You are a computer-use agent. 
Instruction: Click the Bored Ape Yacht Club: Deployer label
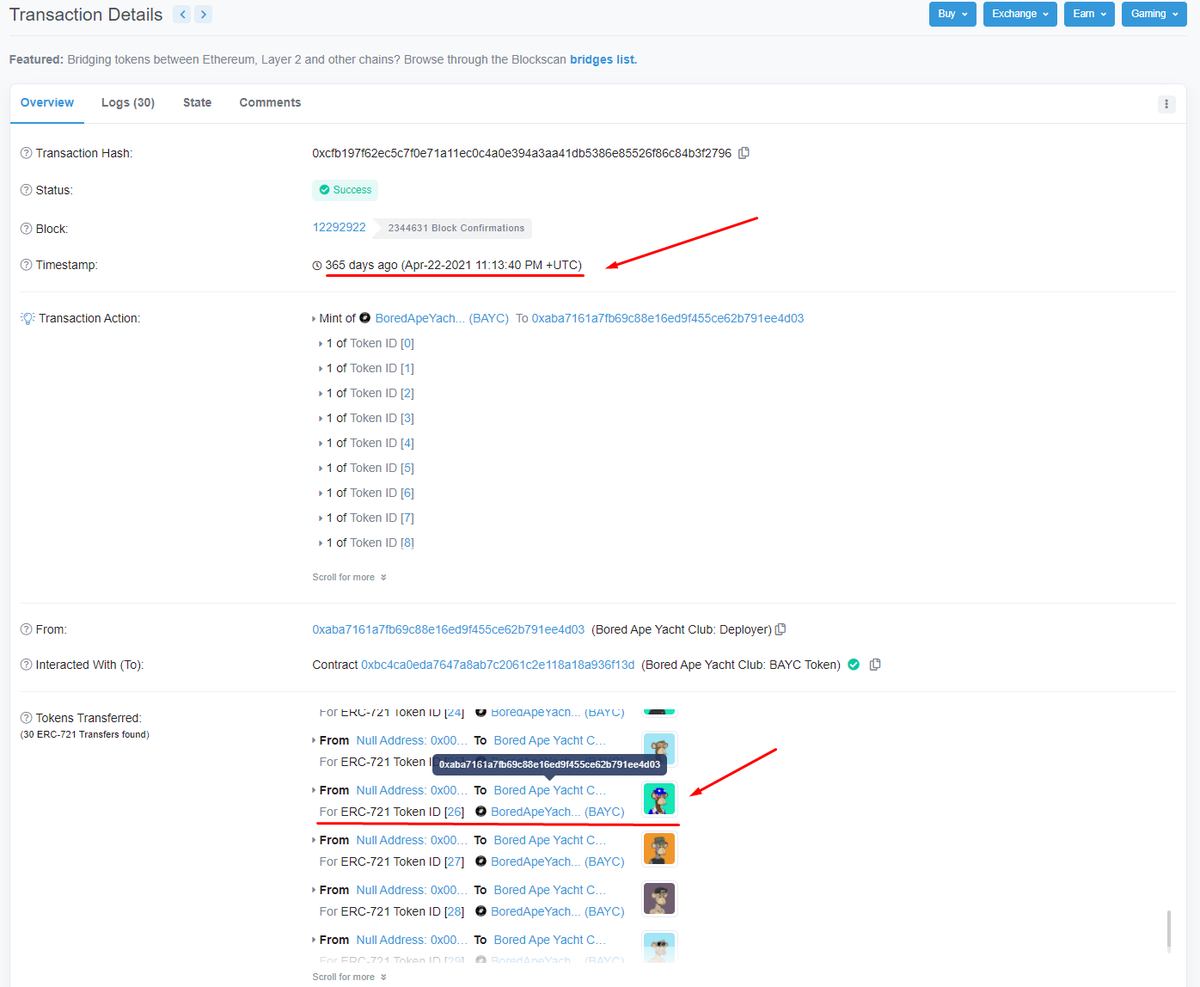pyautogui.click(x=681, y=629)
